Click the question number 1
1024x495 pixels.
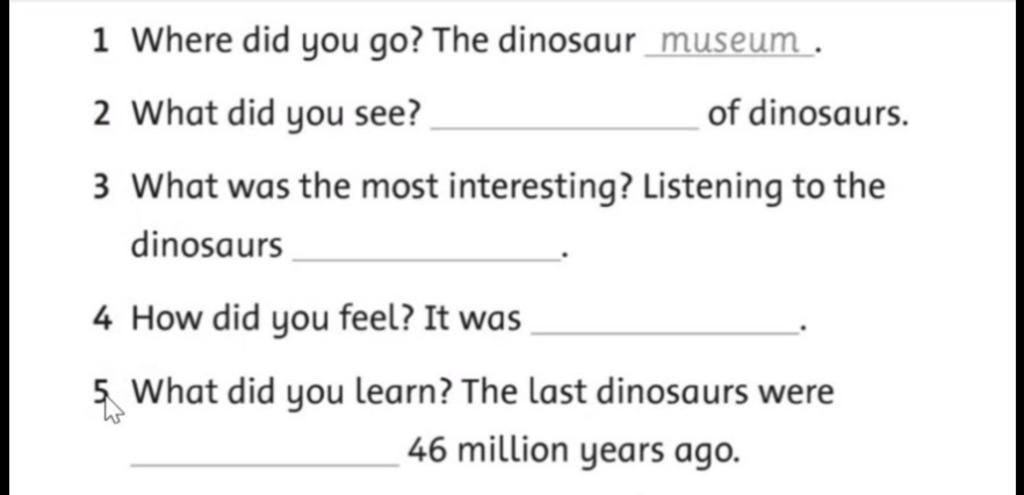click(100, 42)
